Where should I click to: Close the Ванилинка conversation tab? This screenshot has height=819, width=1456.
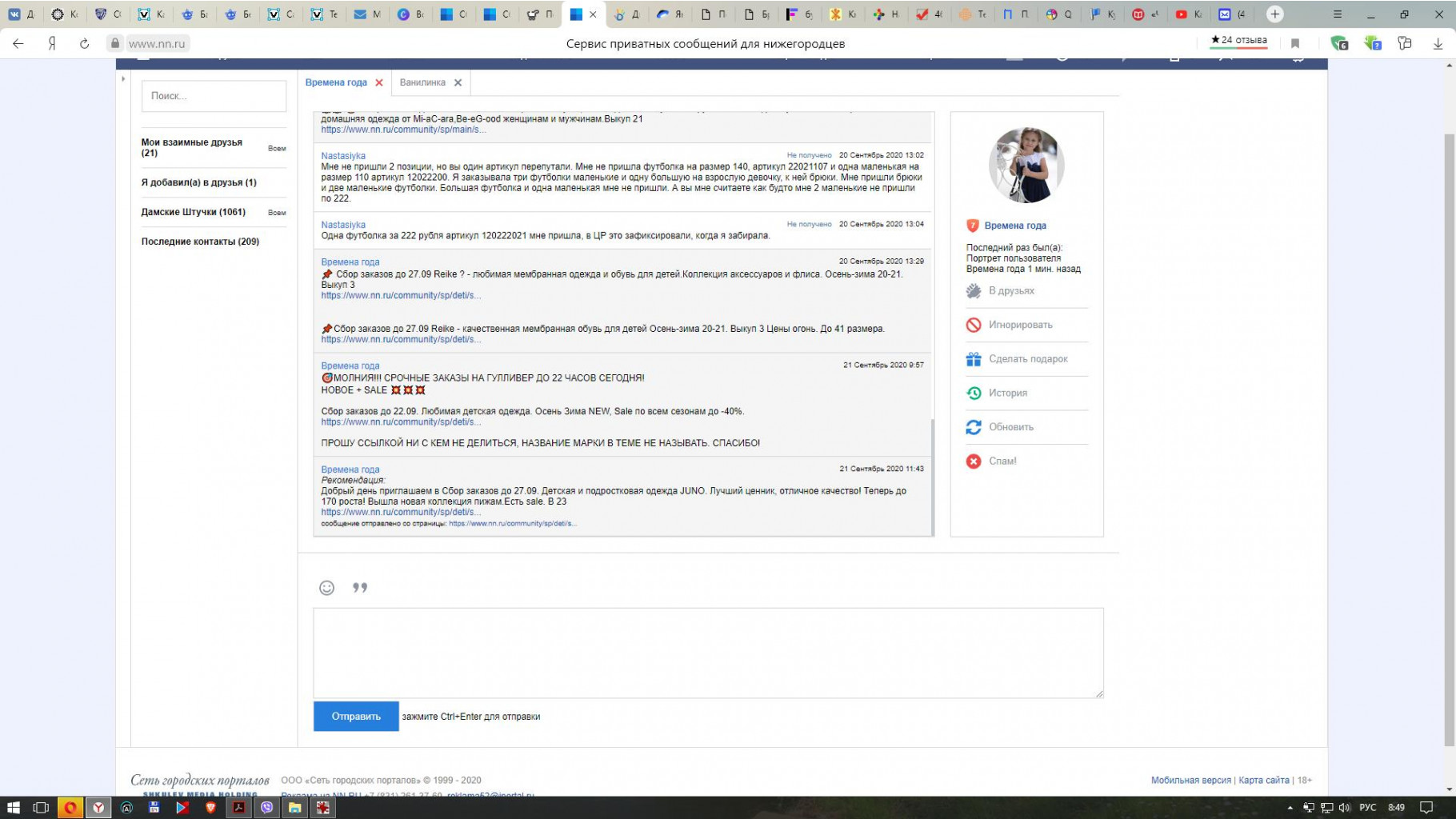pyautogui.click(x=458, y=82)
